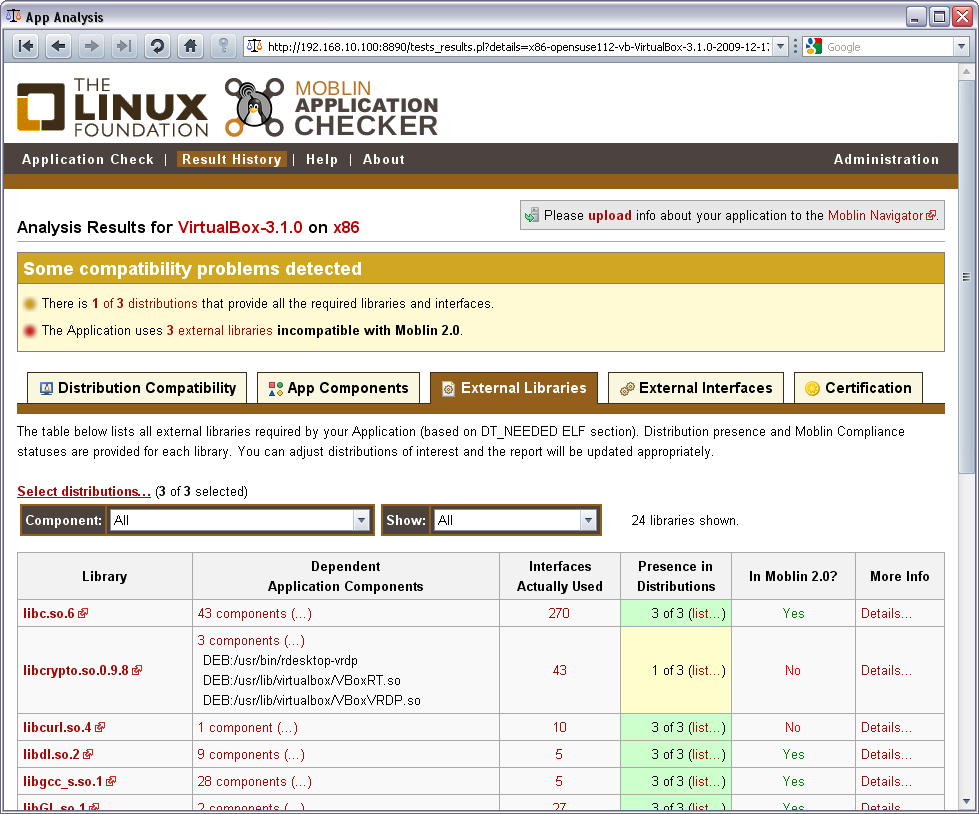Viewport: 979px width, 814px height.
Task: Click the Linux Foundation logo
Action: coord(112,107)
